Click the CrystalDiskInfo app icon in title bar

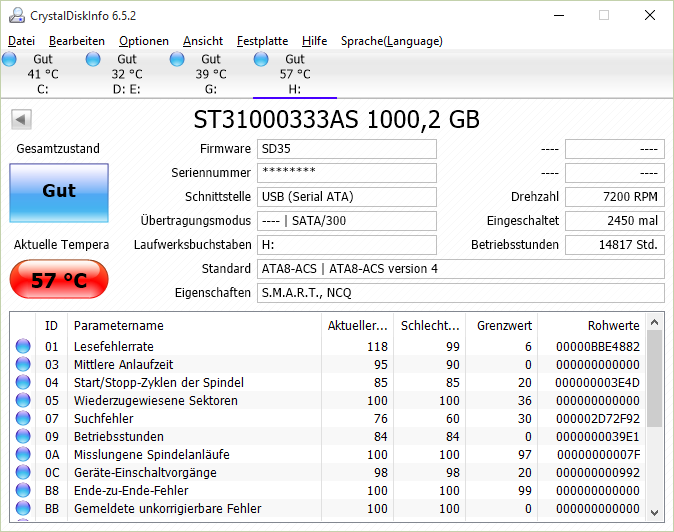click(17, 15)
